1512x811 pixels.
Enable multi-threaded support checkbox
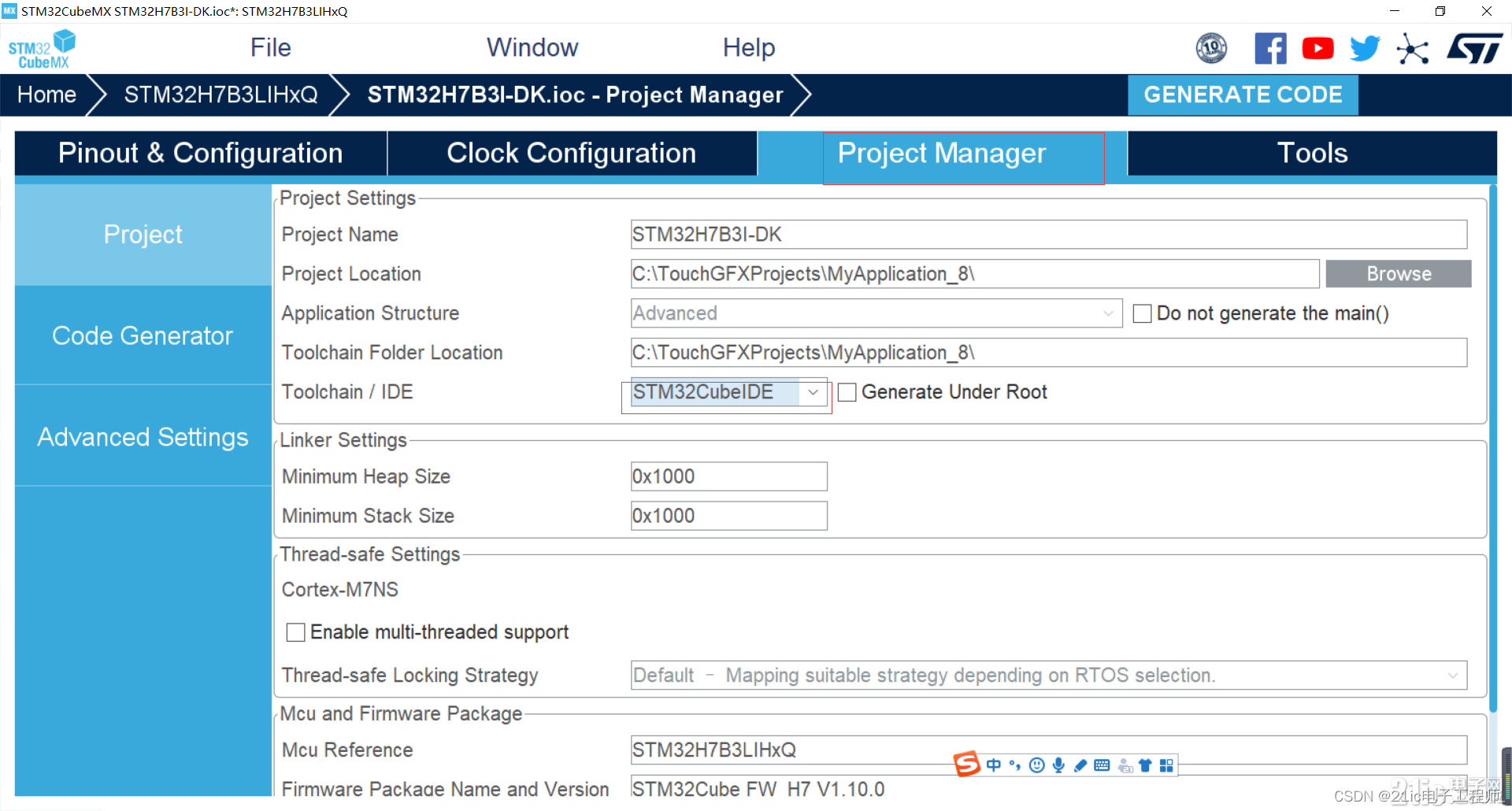click(295, 632)
